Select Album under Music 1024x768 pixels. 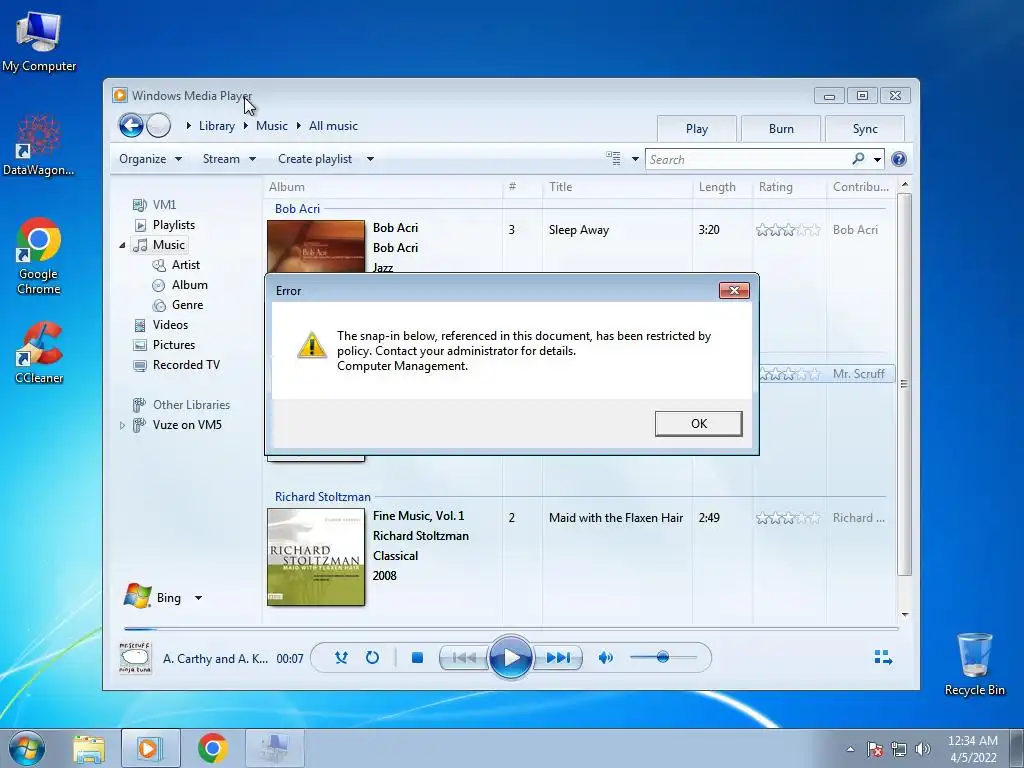180,285
